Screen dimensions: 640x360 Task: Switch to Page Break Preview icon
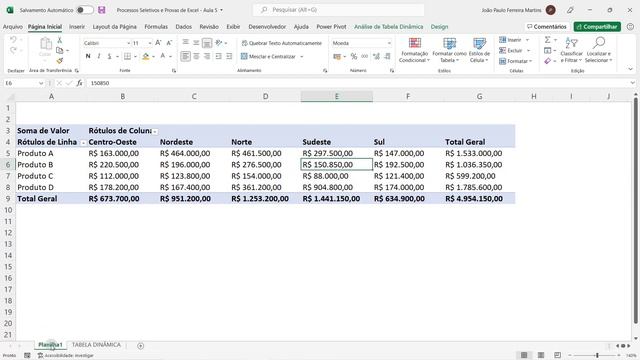tap(558, 355)
